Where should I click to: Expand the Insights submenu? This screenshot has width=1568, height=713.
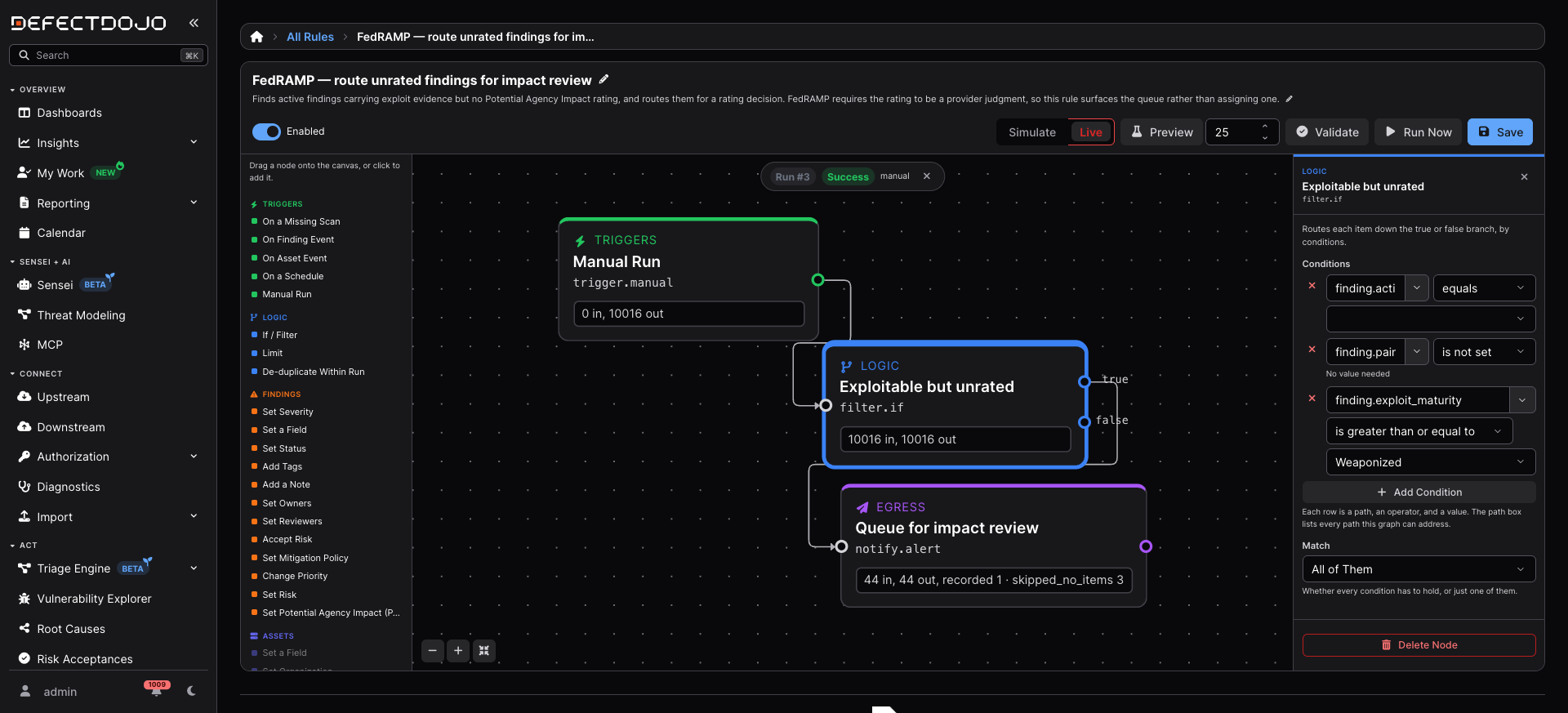194,142
